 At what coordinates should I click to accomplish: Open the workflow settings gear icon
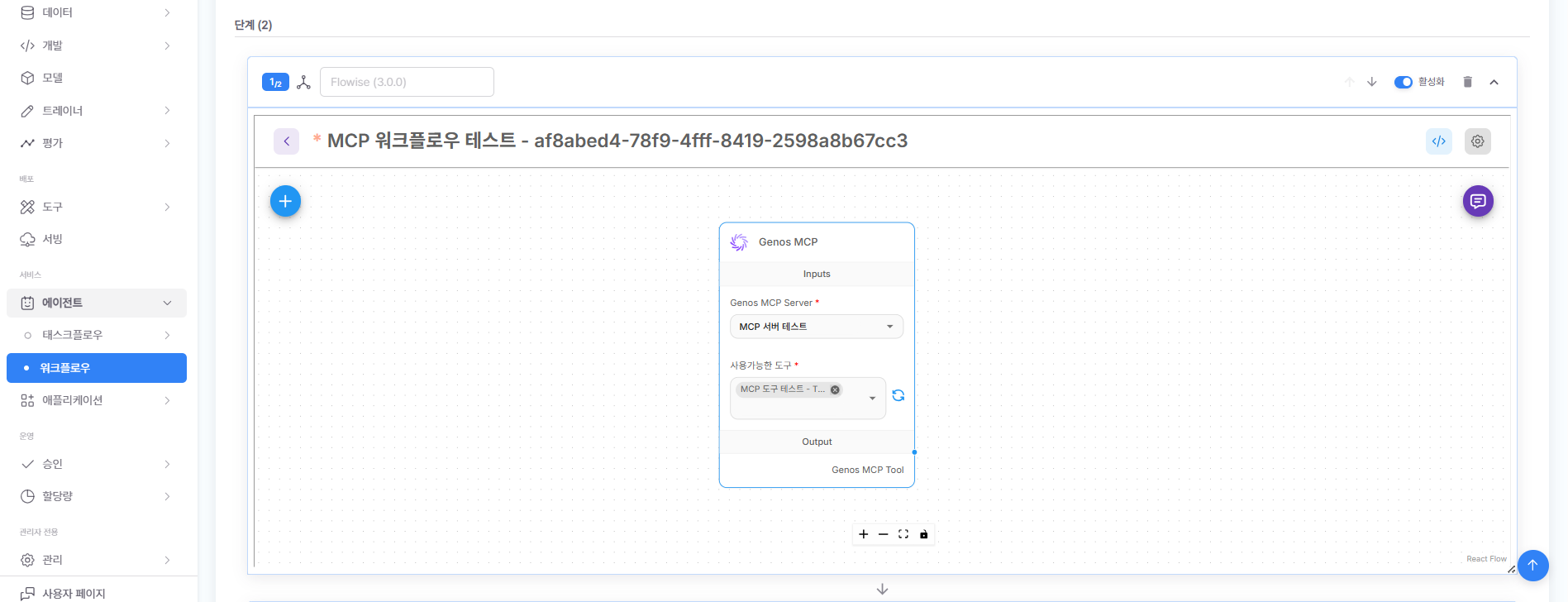click(x=1477, y=141)
